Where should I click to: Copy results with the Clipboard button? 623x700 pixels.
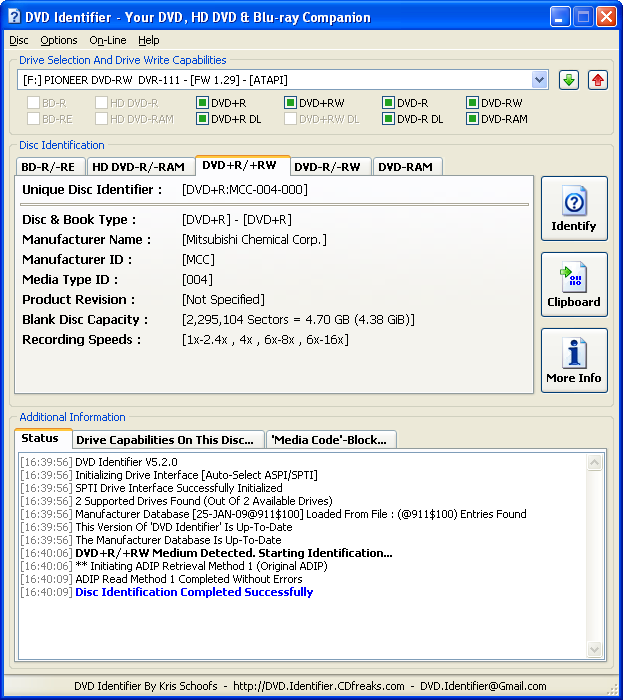(574, 284)
